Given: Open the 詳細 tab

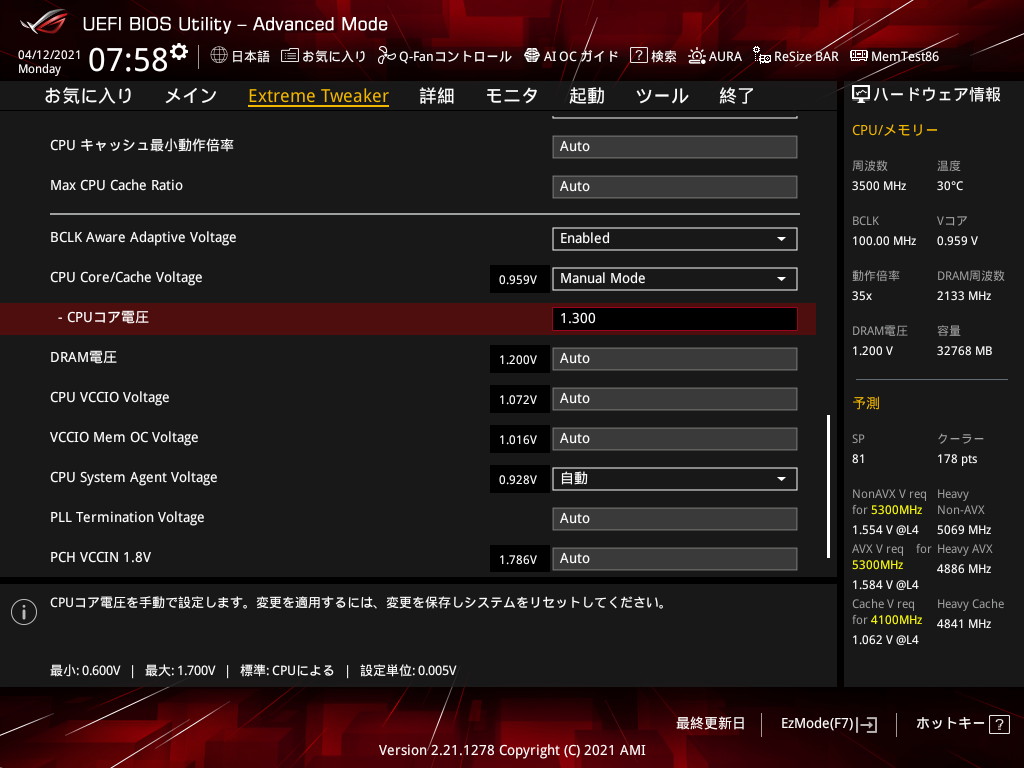Looking at the screenshot, I should tap(436, 96).
